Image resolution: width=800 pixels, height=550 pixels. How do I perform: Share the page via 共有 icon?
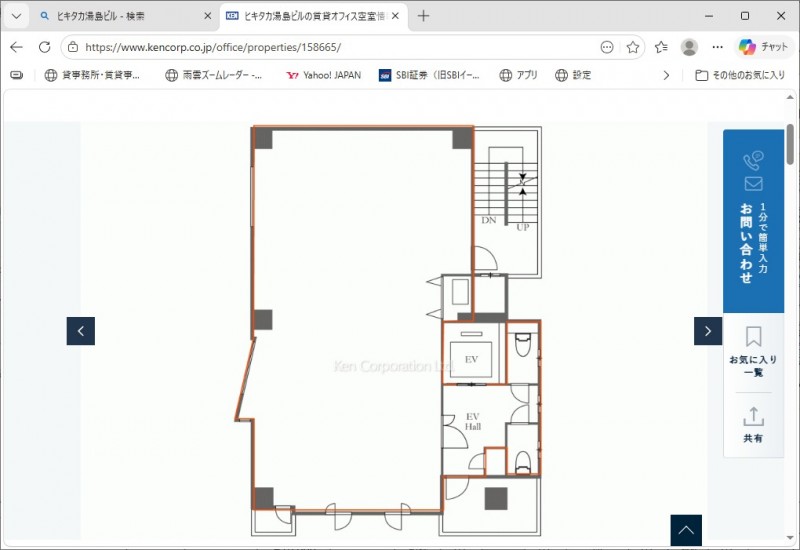pos(753,424)
